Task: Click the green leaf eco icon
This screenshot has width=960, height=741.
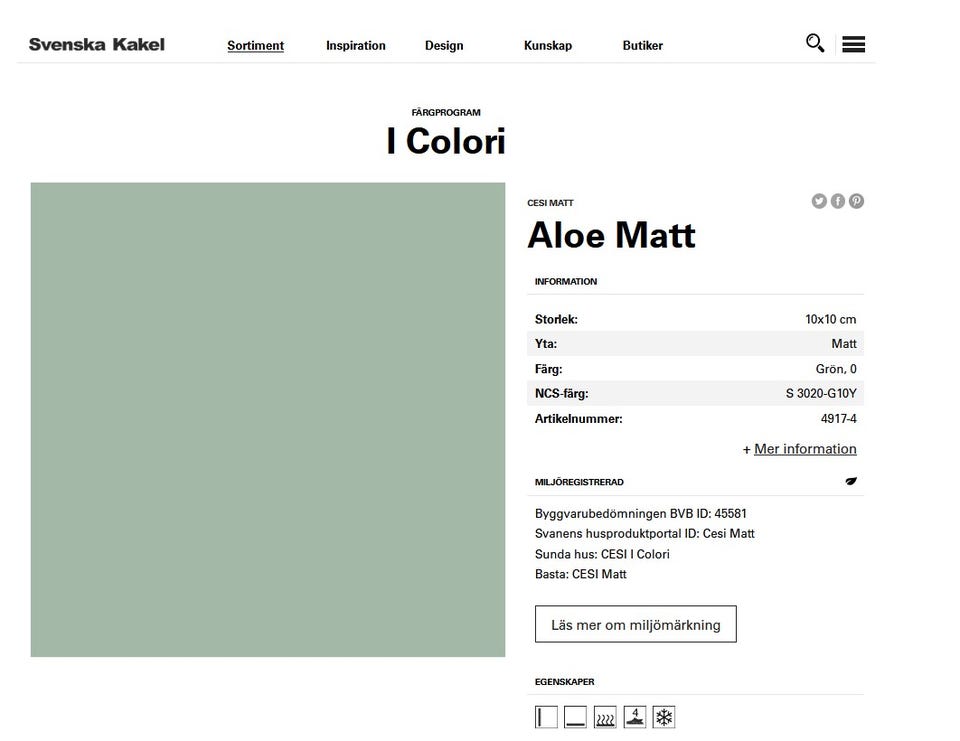Action: click(851, 481)
